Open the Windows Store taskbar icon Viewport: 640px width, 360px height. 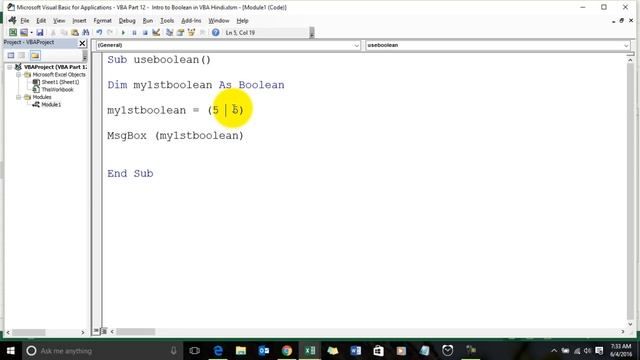click(378, 351)
